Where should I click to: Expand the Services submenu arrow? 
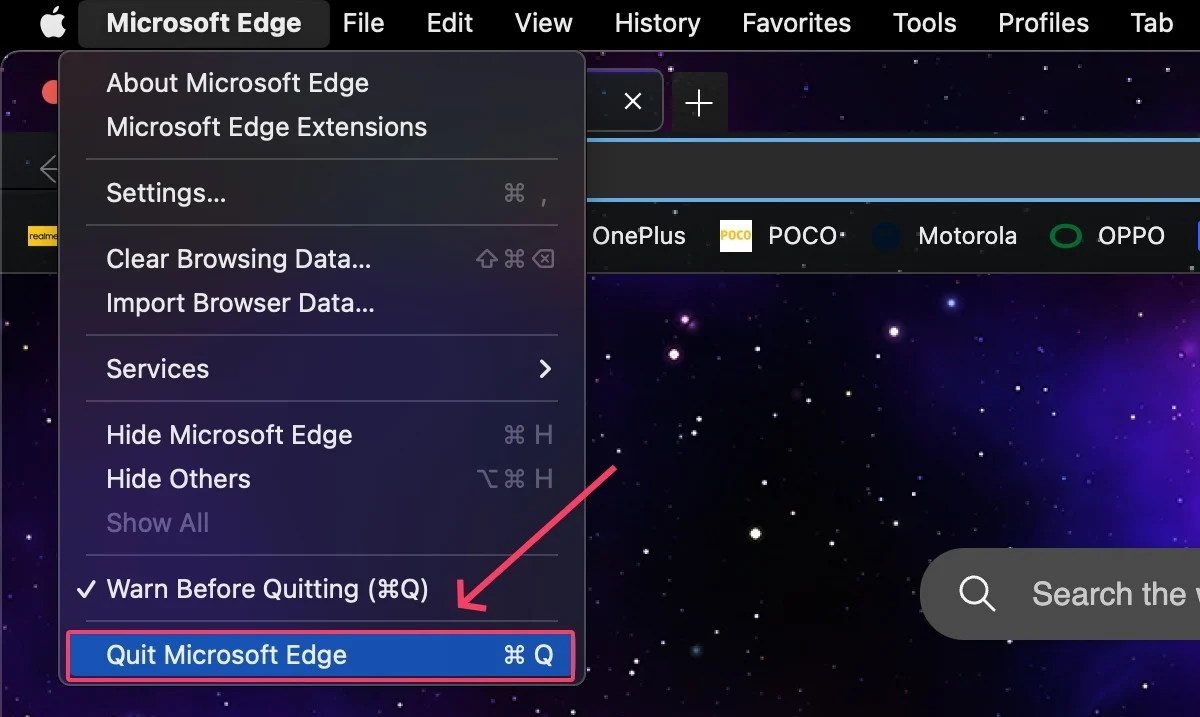click(545, 369)
